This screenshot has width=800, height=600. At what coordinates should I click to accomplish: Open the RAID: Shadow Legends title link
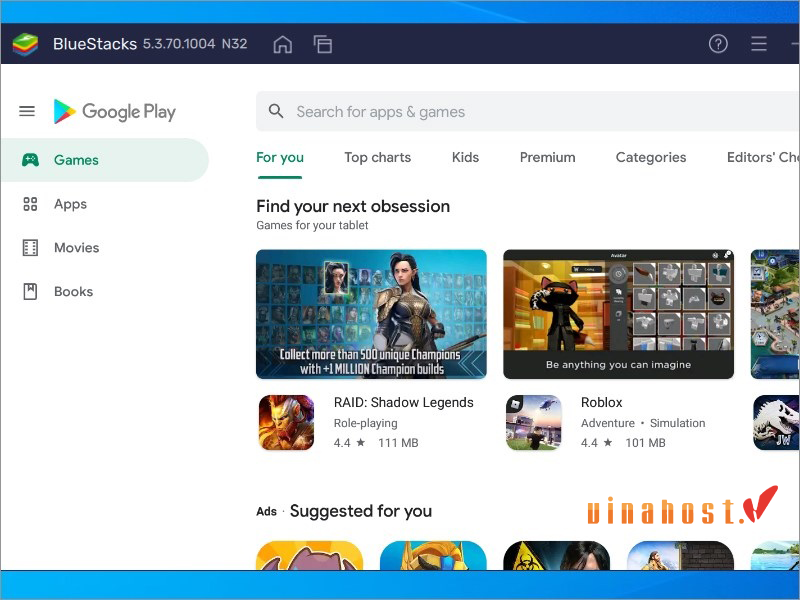pyautogui.click(x=404, y=403)
